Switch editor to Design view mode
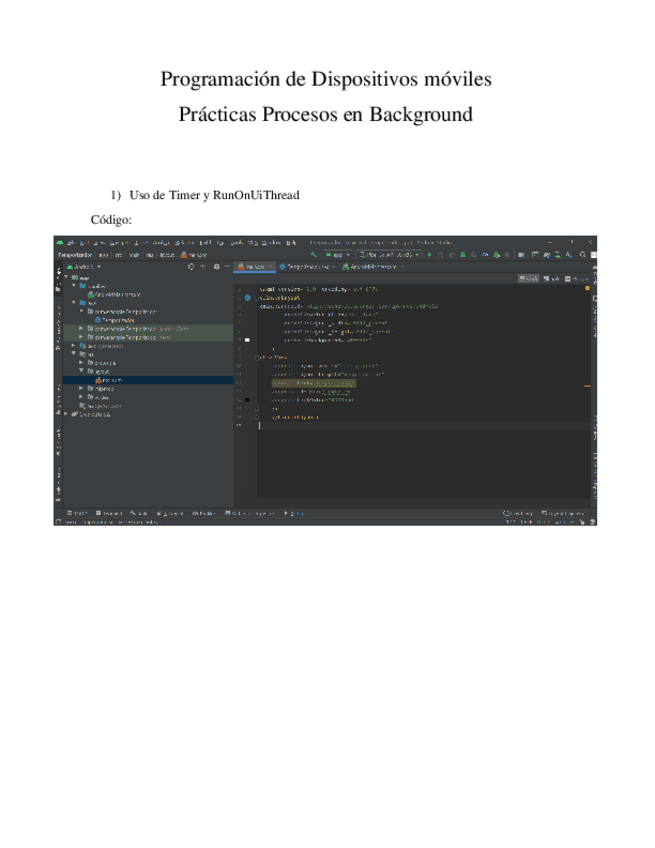Viewport: 655px width, 848px height. [576, 278]
